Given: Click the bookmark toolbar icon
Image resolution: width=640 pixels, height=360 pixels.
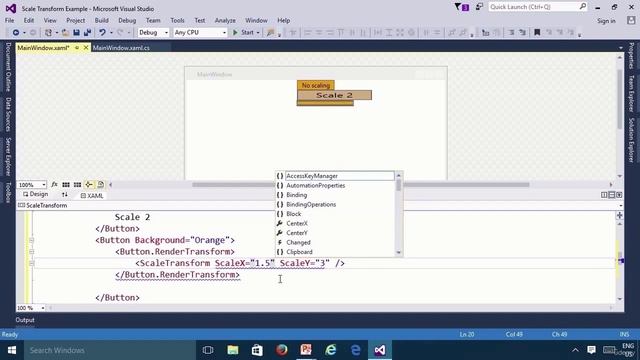Looking at the screenshot, I should 537,32.
